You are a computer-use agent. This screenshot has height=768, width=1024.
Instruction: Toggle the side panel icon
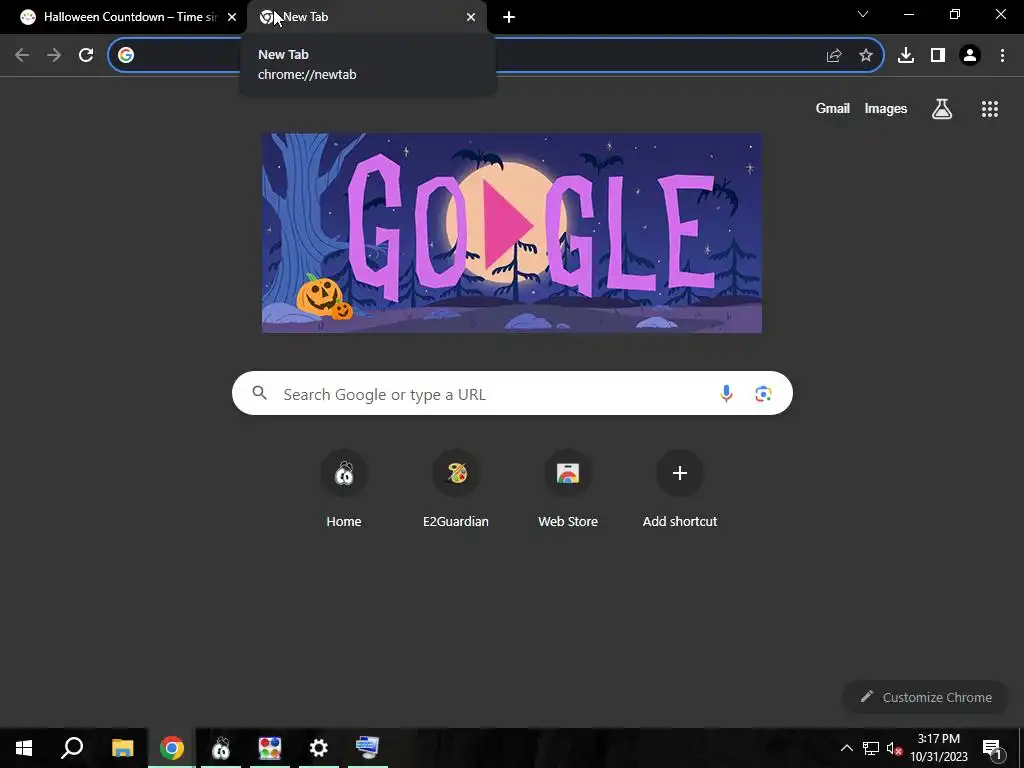pos(938,56)
